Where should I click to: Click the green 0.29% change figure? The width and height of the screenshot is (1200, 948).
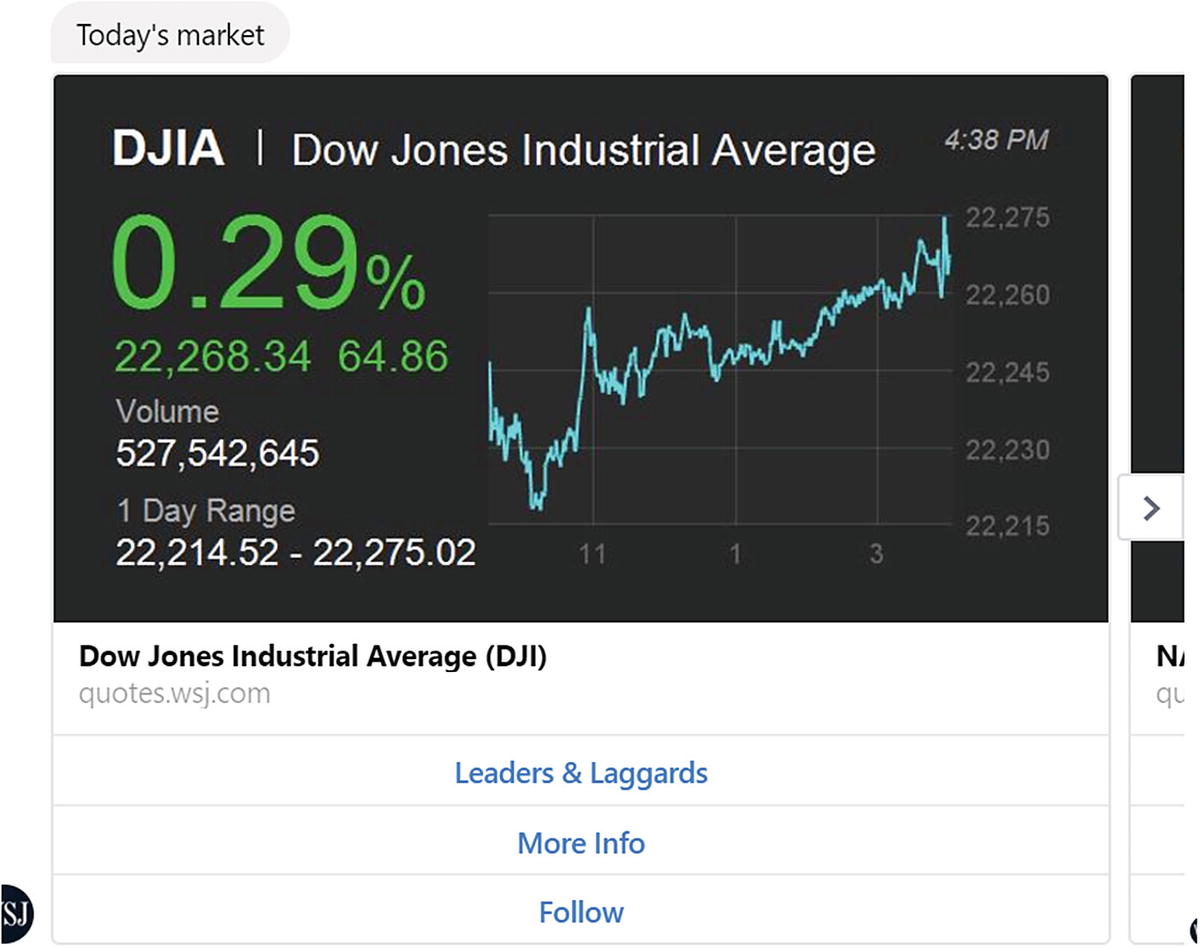click(268, 264)
